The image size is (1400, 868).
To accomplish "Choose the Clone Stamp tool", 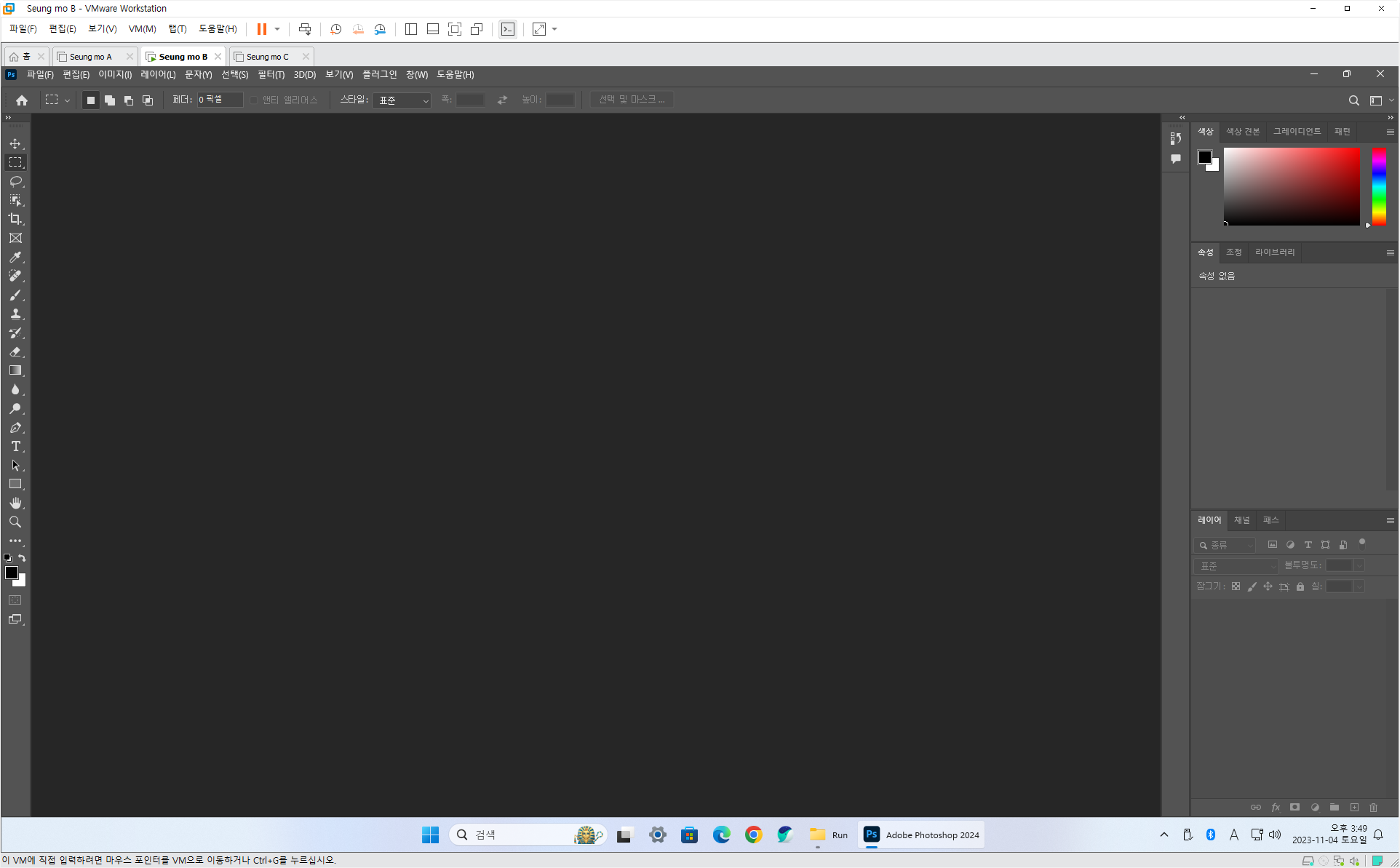I will point(15,314).
